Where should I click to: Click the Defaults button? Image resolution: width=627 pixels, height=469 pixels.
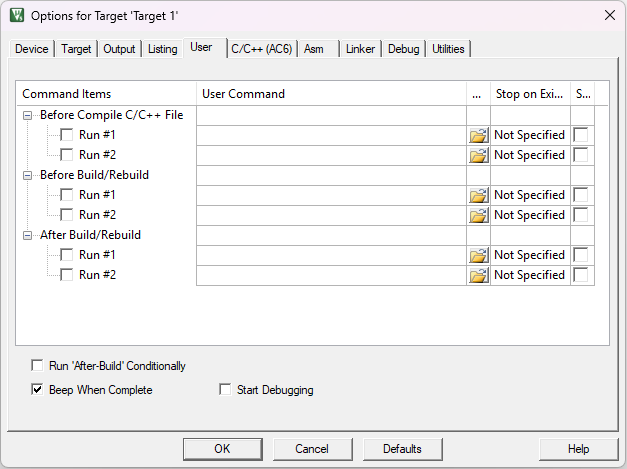402,449
